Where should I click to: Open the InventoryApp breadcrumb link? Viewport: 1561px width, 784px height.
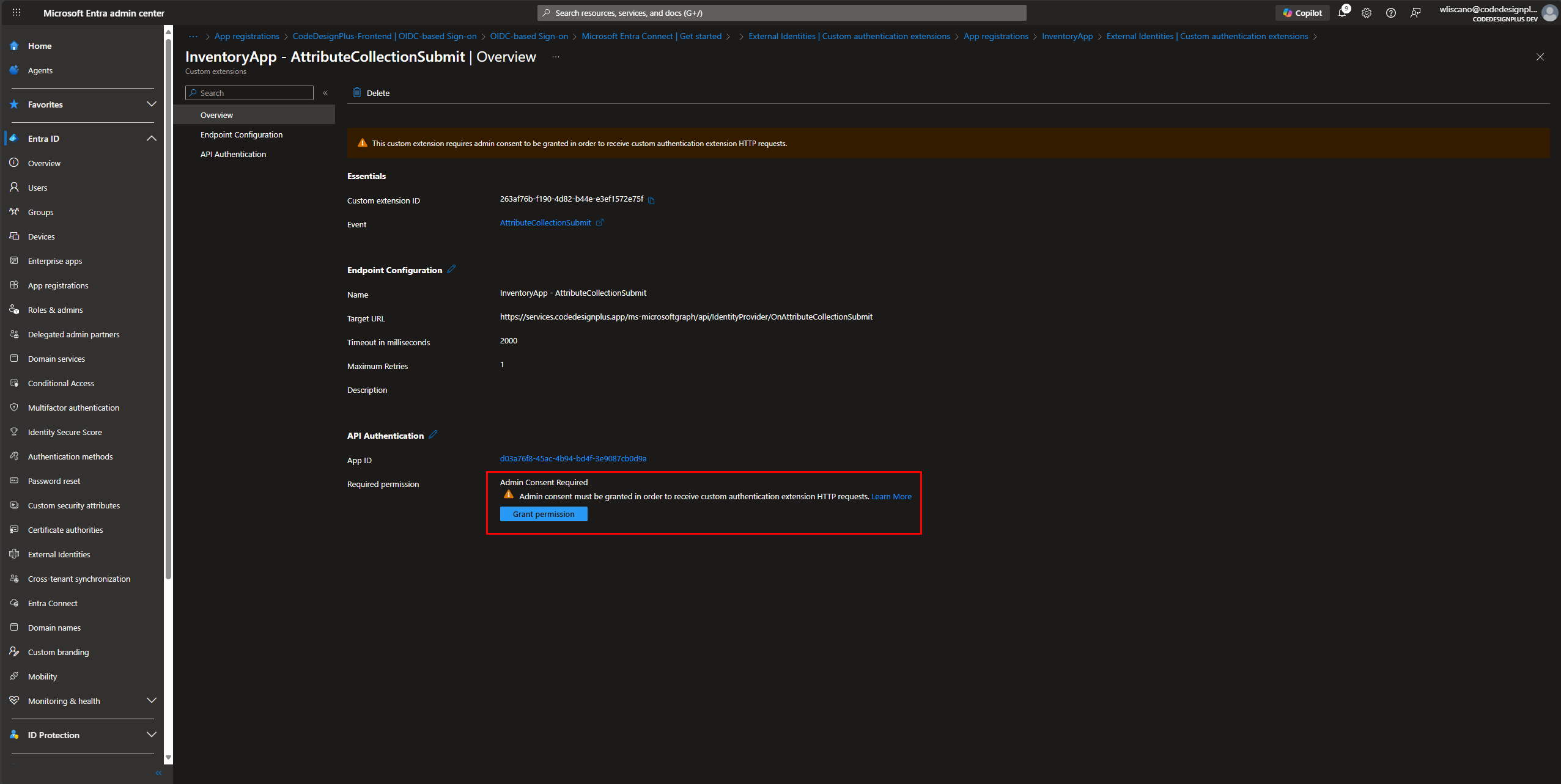click(x=1067, y=36)
